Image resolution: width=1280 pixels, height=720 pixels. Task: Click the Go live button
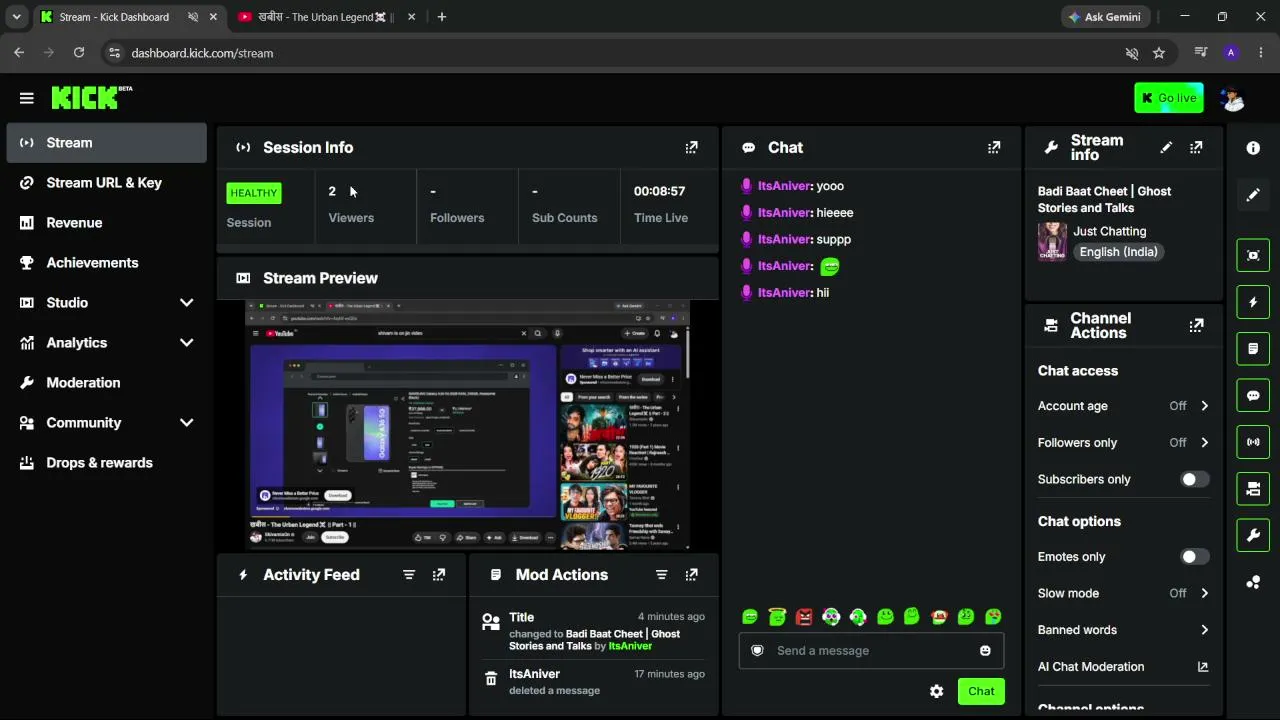pyautogui.click(x=1169, y=98)
